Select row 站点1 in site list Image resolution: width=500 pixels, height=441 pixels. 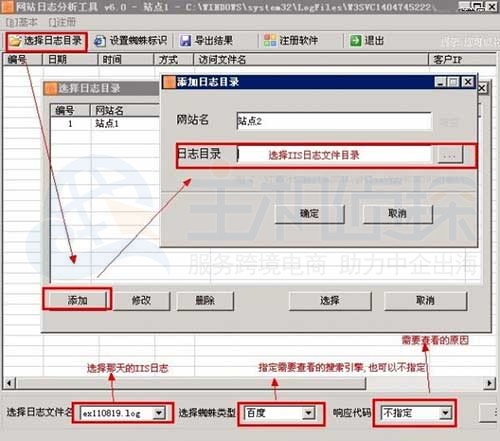(105, 124)
